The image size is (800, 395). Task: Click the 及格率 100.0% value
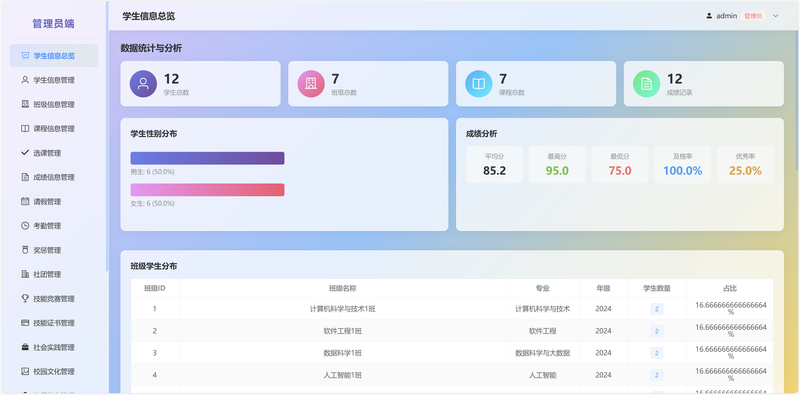pos(683,171)
